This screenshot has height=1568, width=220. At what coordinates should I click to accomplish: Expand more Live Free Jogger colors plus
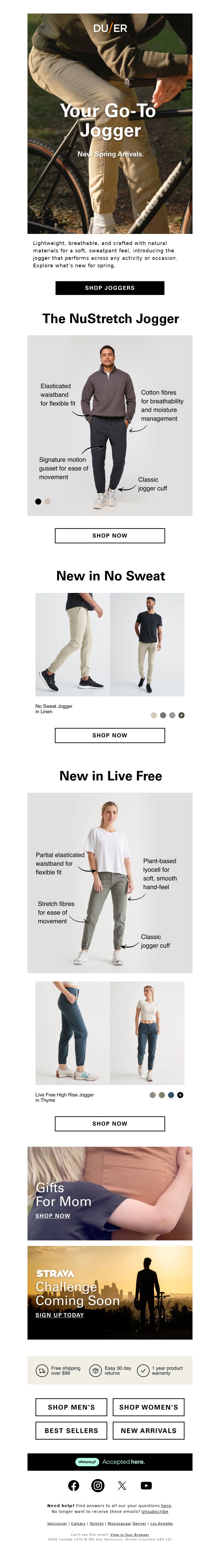tap(180, 1095)
